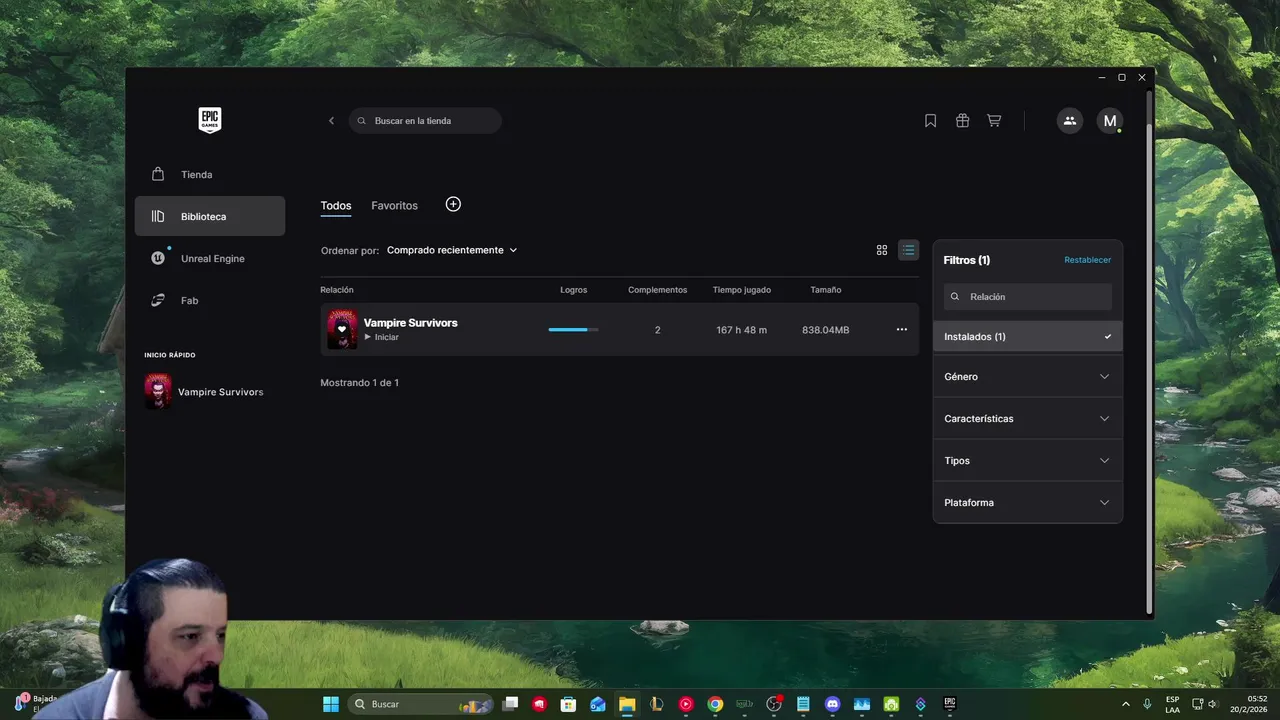Open Google Chrome from the taskbar

tap(715, 704)
